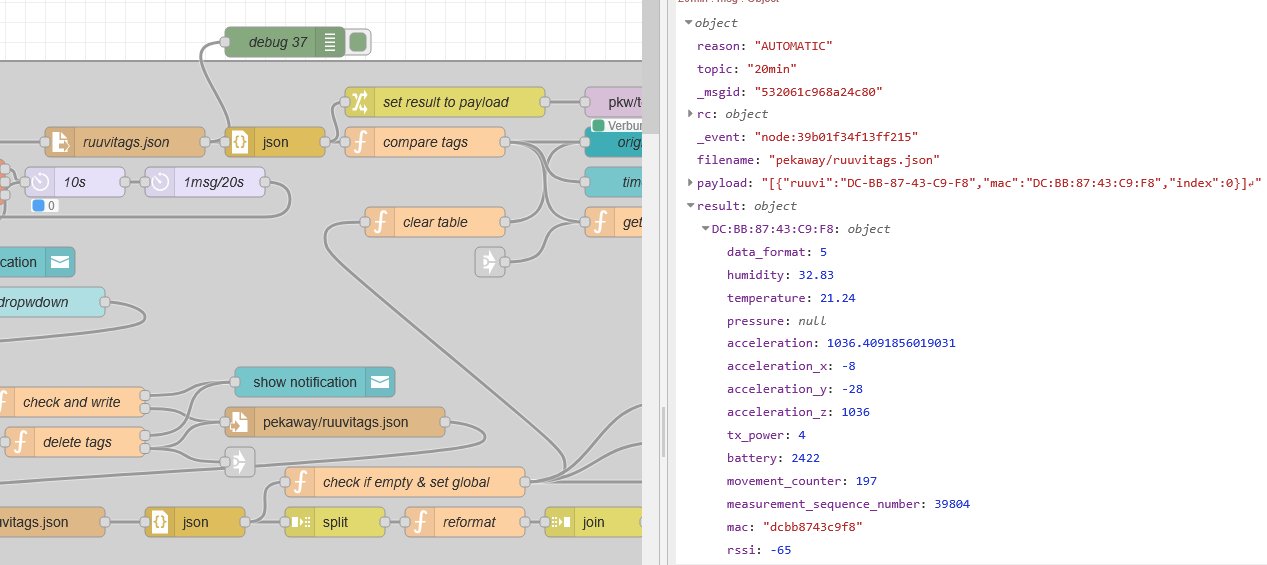Click the filename value in debug output
The width and height of the screenshot is (1267, 565).
pos(854,160)
